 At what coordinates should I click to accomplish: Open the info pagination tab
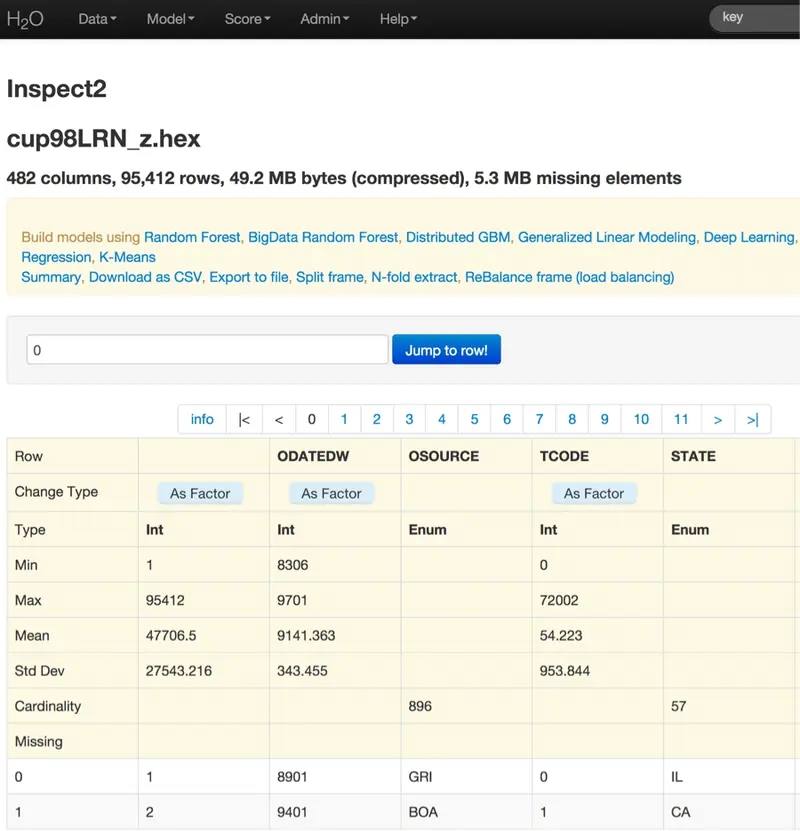202,419
